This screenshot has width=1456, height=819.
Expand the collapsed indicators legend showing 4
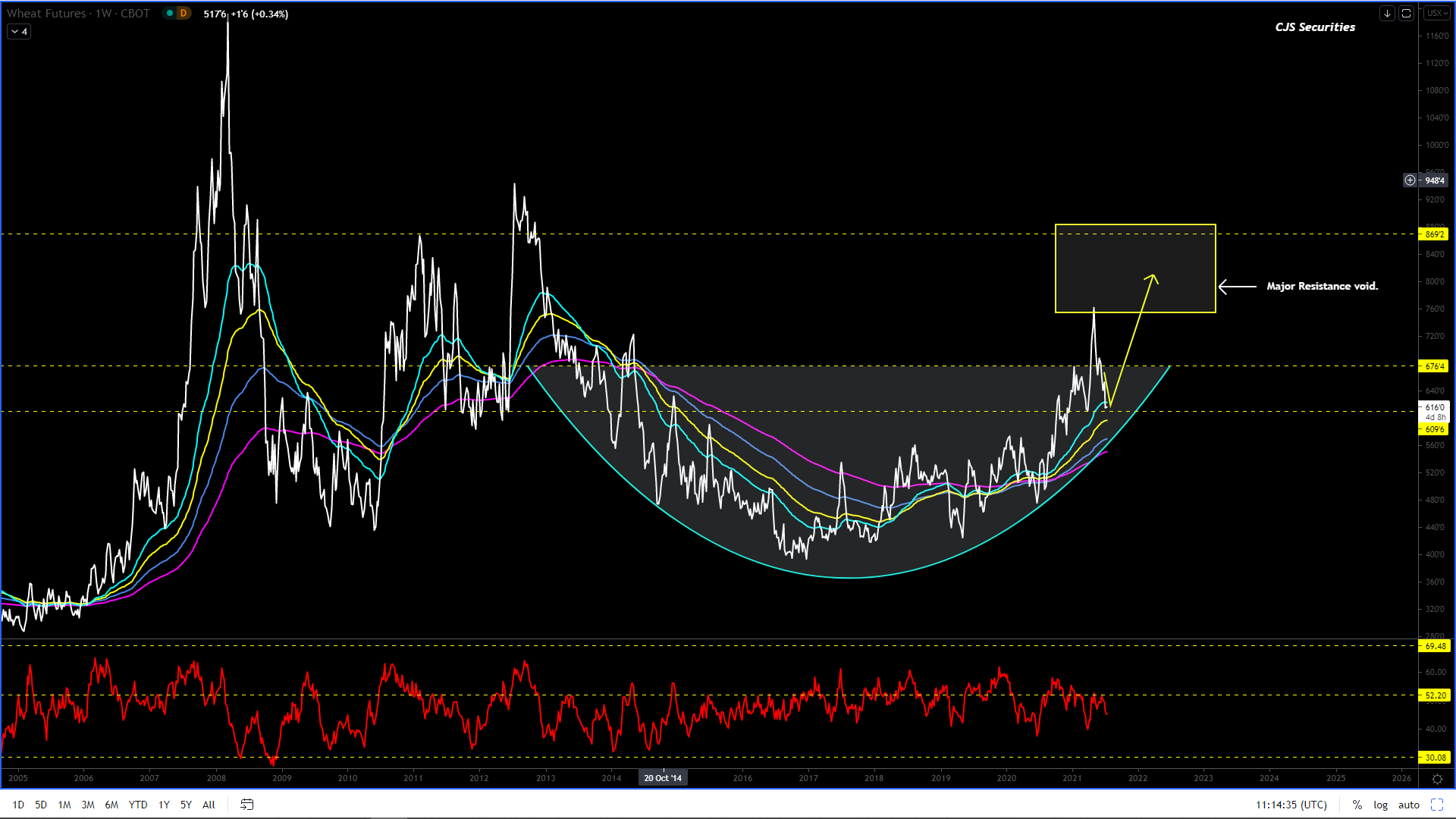19,32
